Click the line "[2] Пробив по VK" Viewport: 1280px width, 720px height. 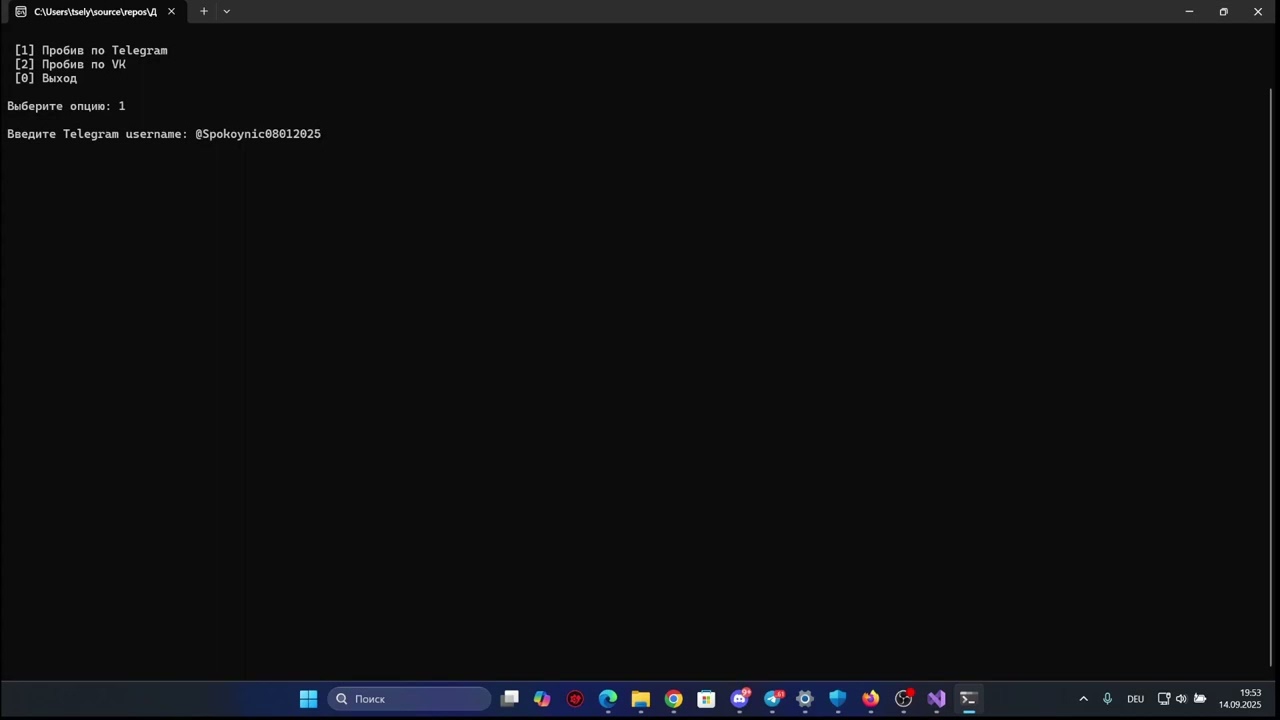point(70,64)
